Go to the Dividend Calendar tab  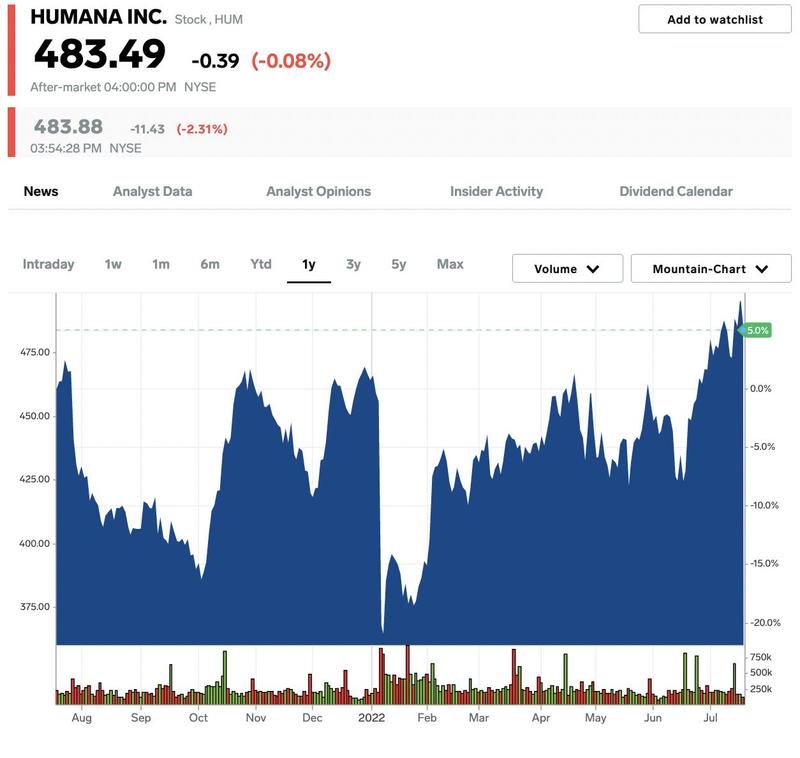pos(676,191)
